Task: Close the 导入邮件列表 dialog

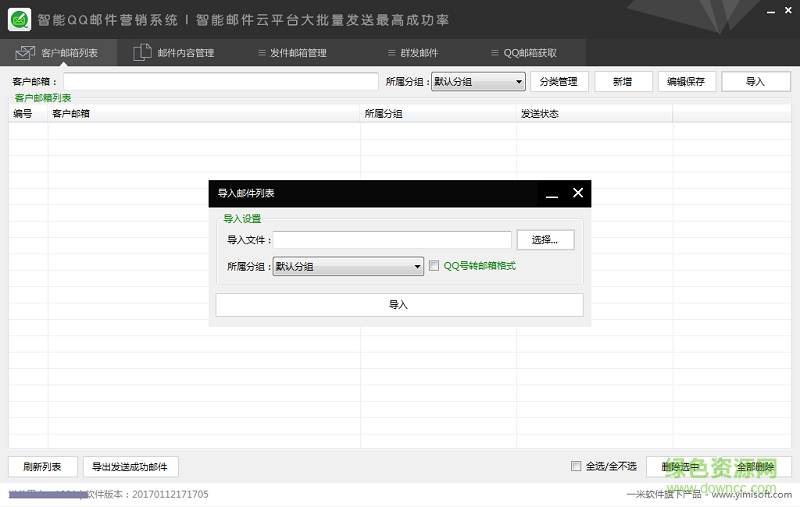Action: click(577, 193)
